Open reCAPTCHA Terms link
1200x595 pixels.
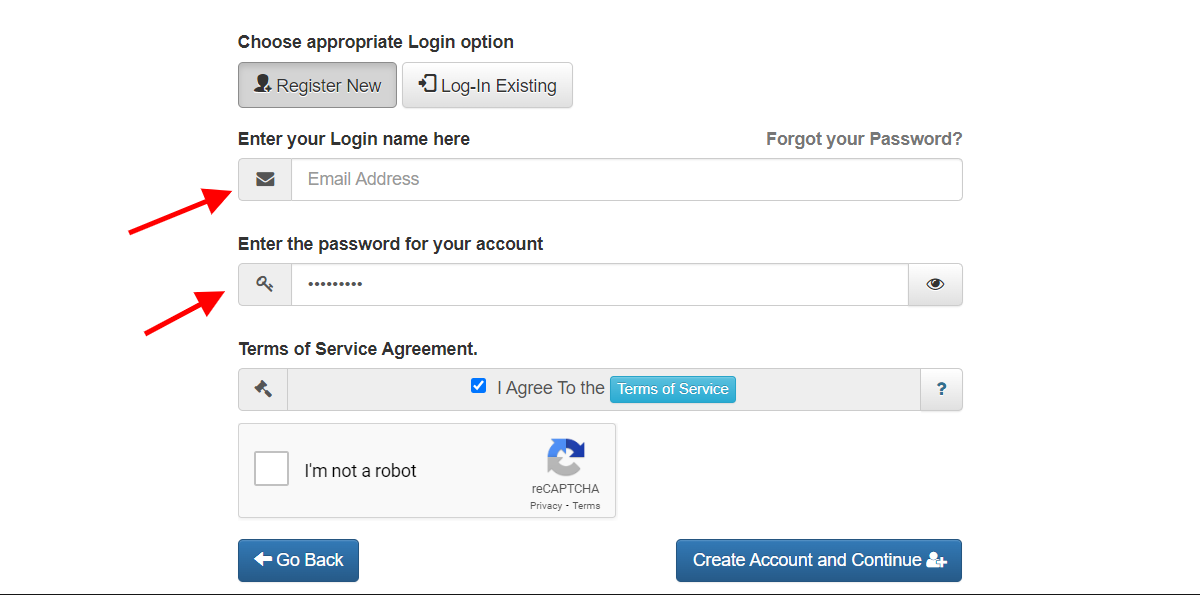click(x=586, y=506)
